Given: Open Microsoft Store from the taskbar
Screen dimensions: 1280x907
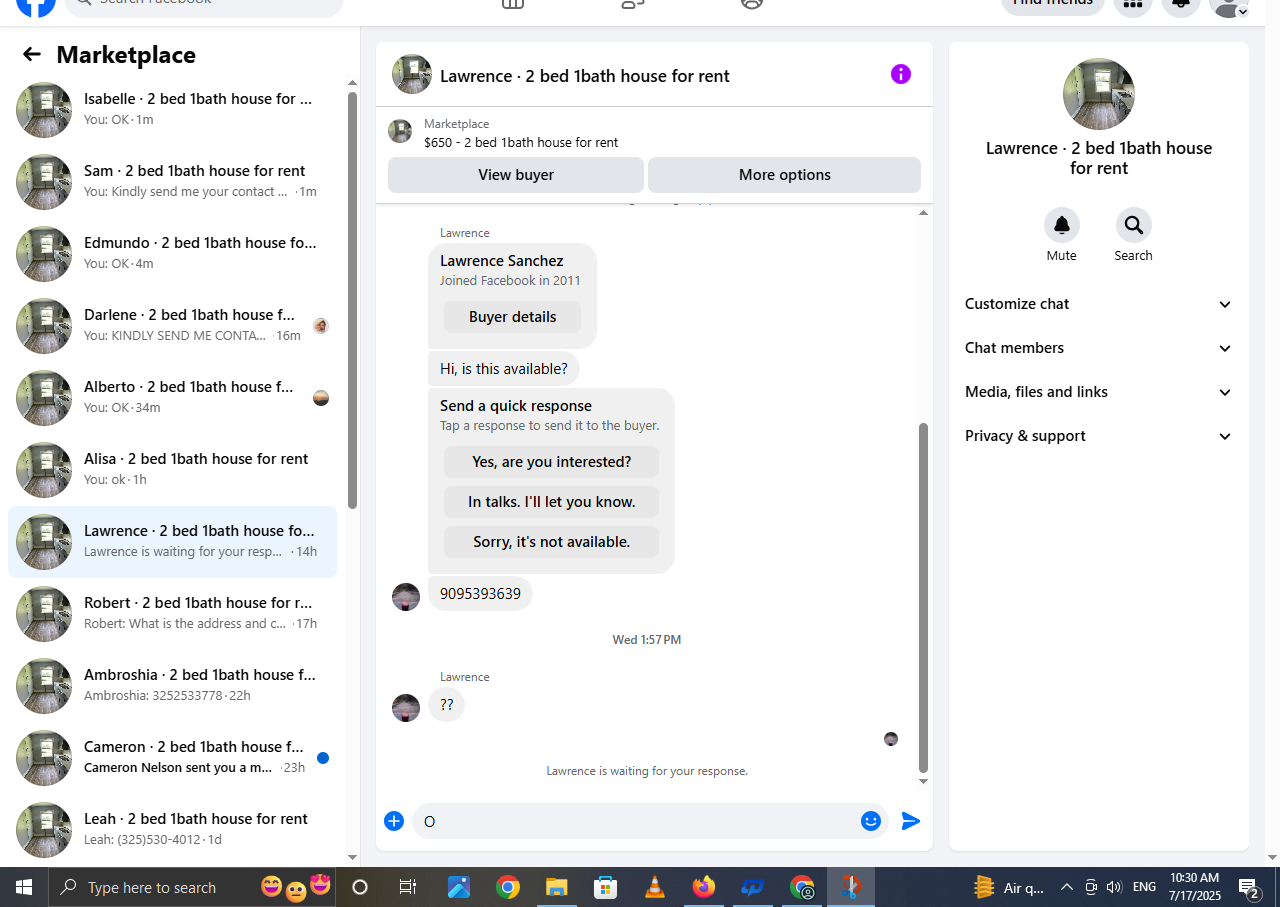Looking at the screenshot, I should point(606,887).
